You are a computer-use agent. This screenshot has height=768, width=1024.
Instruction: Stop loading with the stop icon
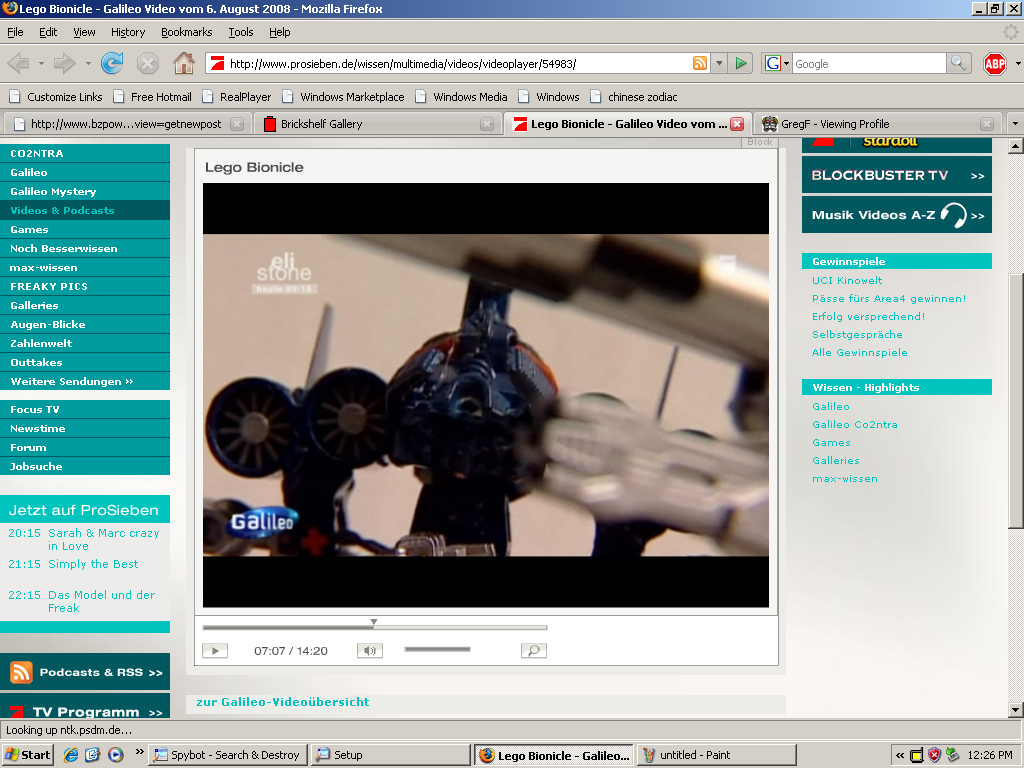coord(148,64)
